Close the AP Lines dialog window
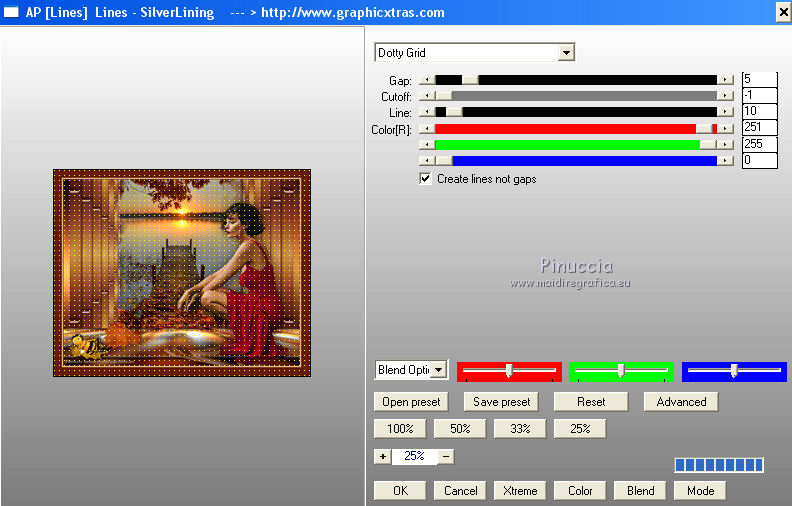792x506 pixels. pyautogui.click(x=782, y=12)
